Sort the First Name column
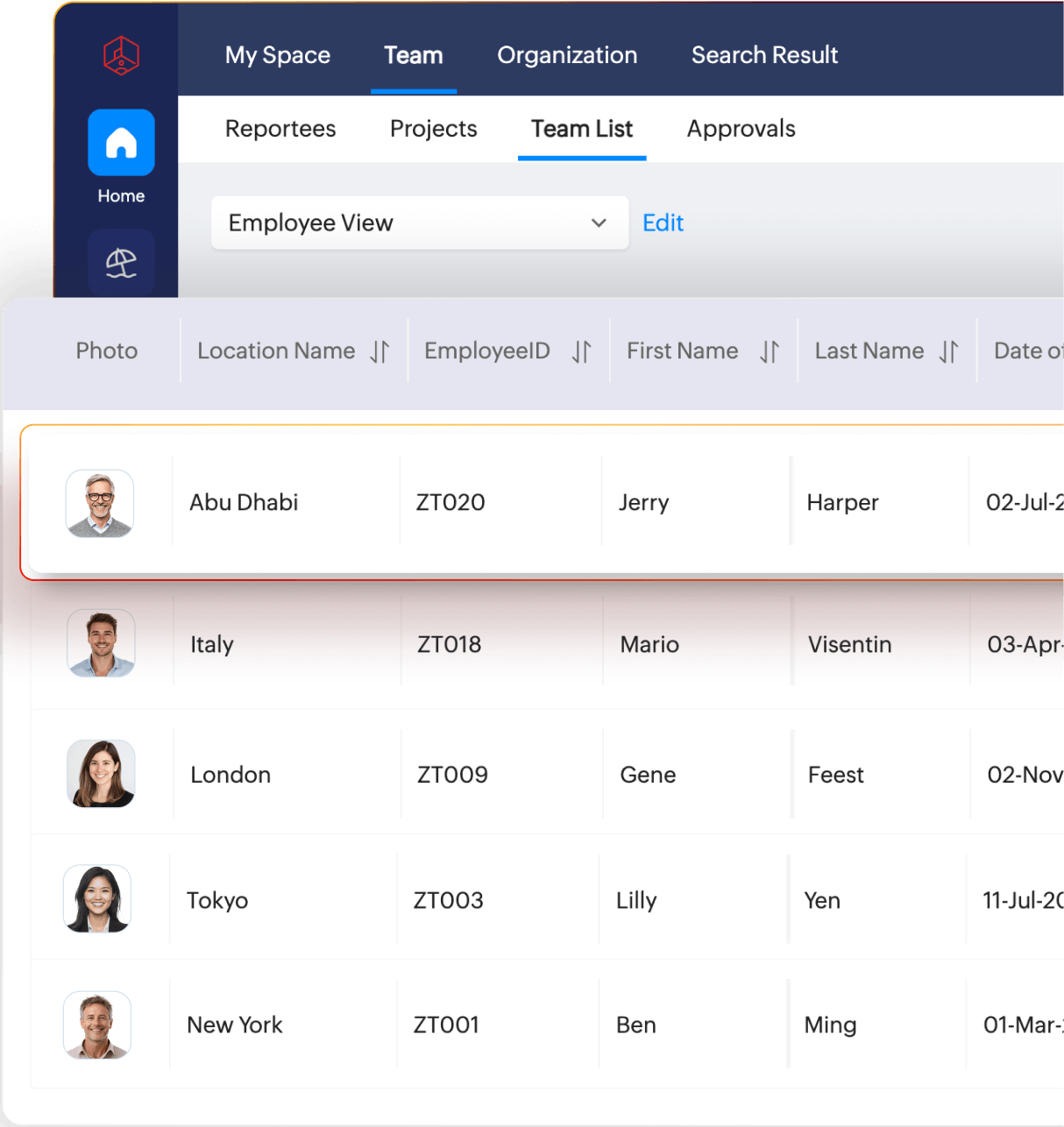 [x=769, y=351]
